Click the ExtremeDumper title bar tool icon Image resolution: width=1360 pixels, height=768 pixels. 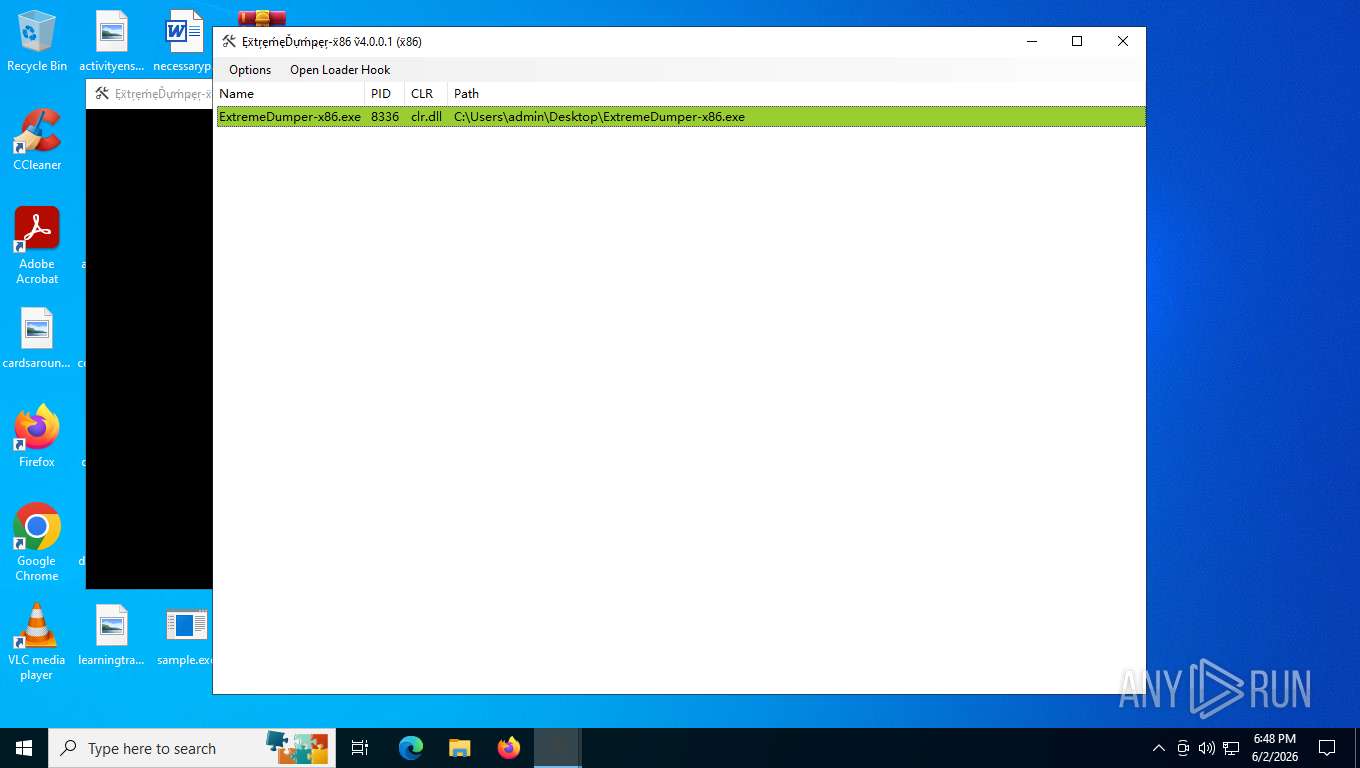pyautogui.click(x=229, y=41)
